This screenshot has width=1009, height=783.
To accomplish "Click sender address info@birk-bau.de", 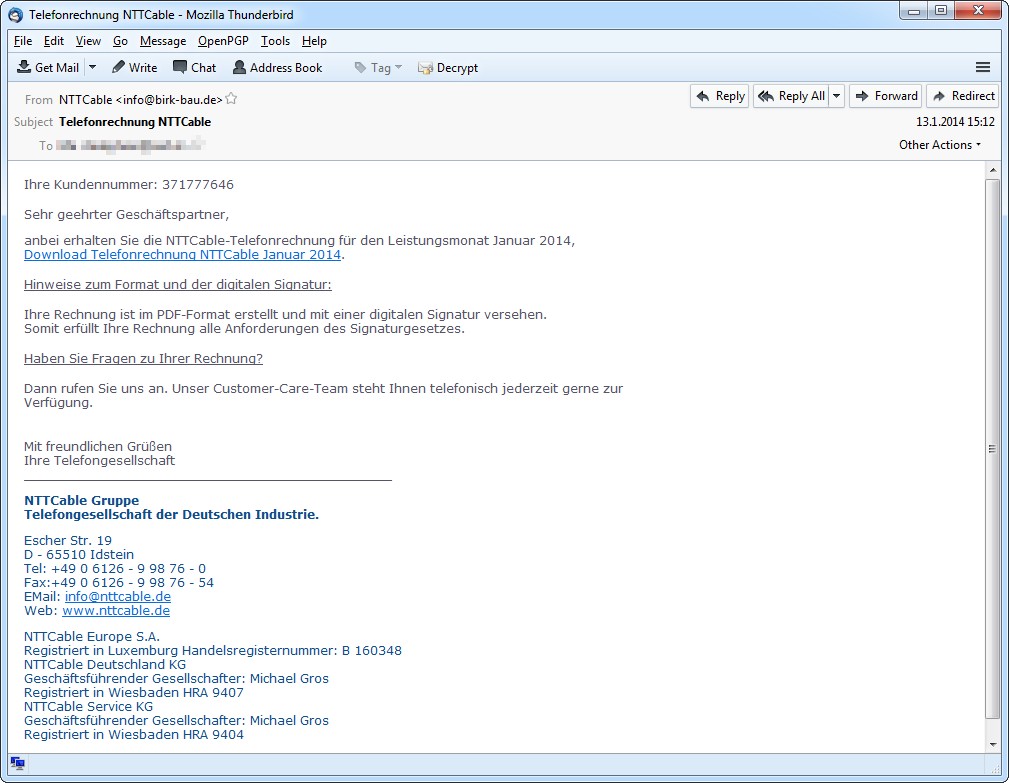I will point(169,100).
